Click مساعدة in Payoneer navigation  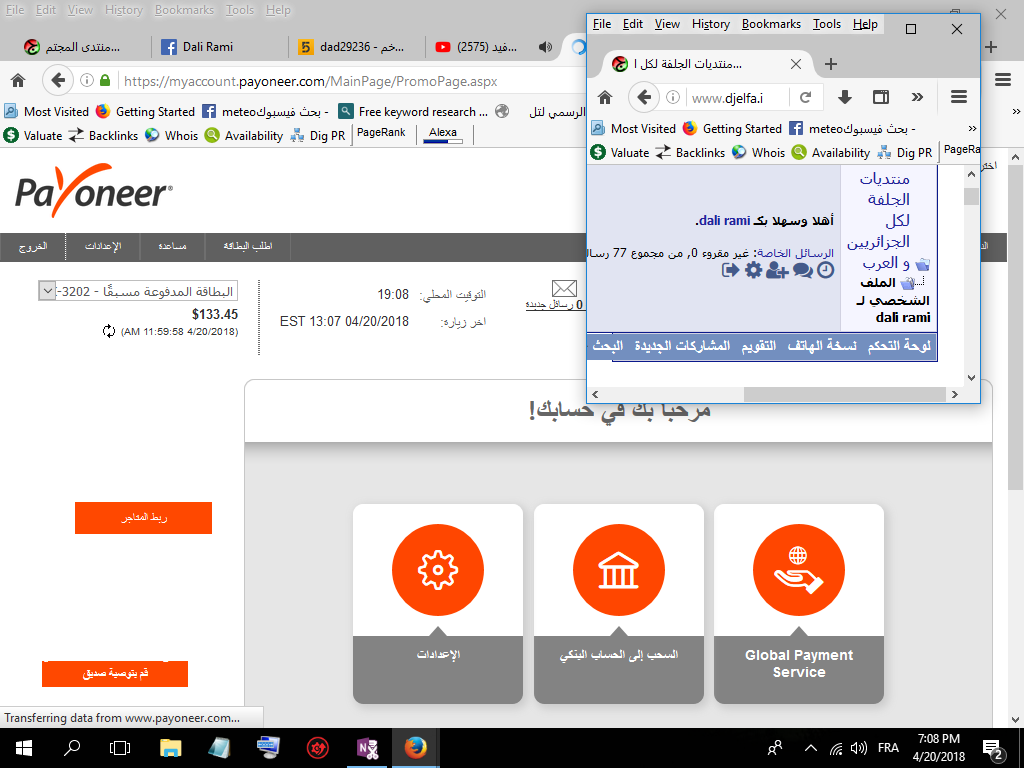(x=172, y=246)
